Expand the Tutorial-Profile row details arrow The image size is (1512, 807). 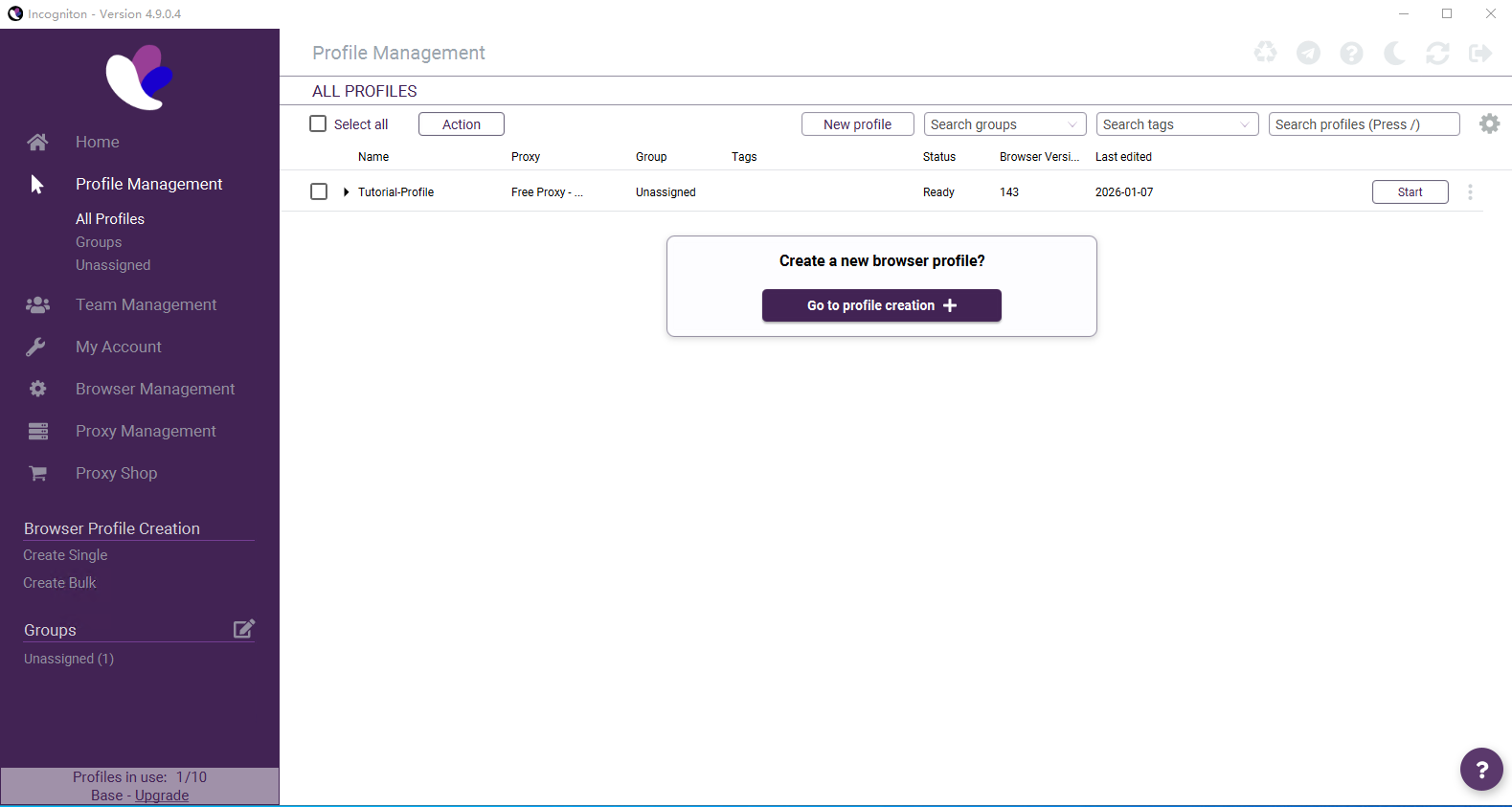point(346,192)
